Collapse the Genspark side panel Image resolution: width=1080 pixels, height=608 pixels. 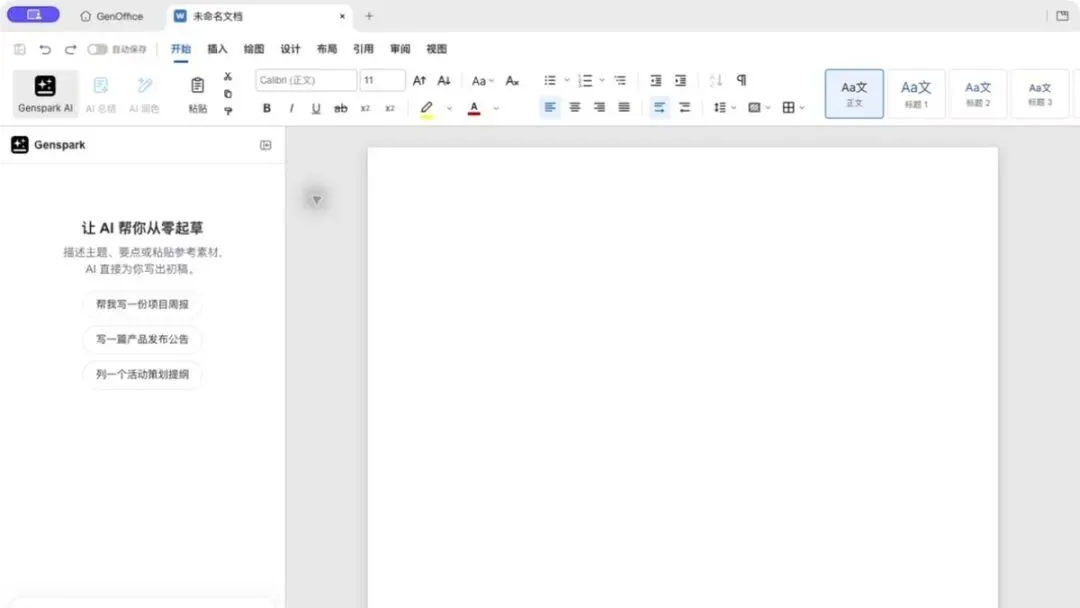point(265,145)
